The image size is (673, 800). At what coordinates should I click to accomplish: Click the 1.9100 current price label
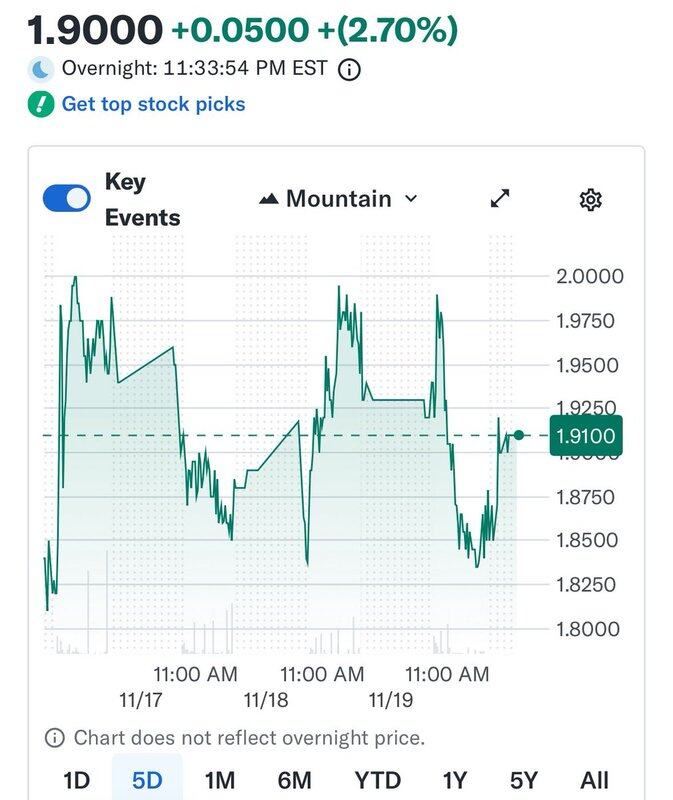(x=586, y=435)
